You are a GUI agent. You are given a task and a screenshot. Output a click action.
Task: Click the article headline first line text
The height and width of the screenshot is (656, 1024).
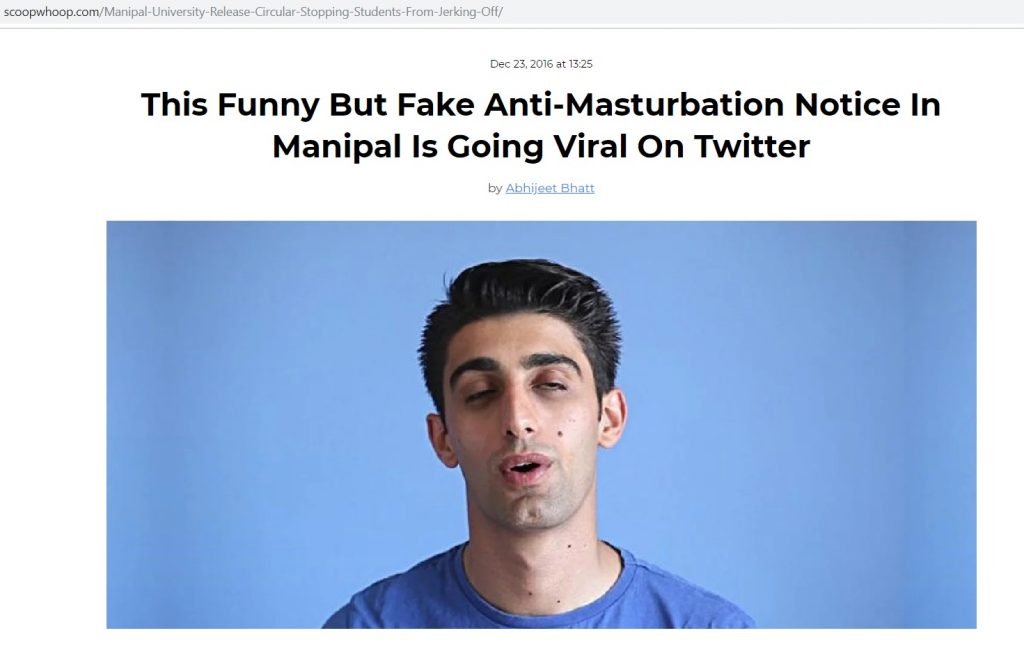(541, 105)
